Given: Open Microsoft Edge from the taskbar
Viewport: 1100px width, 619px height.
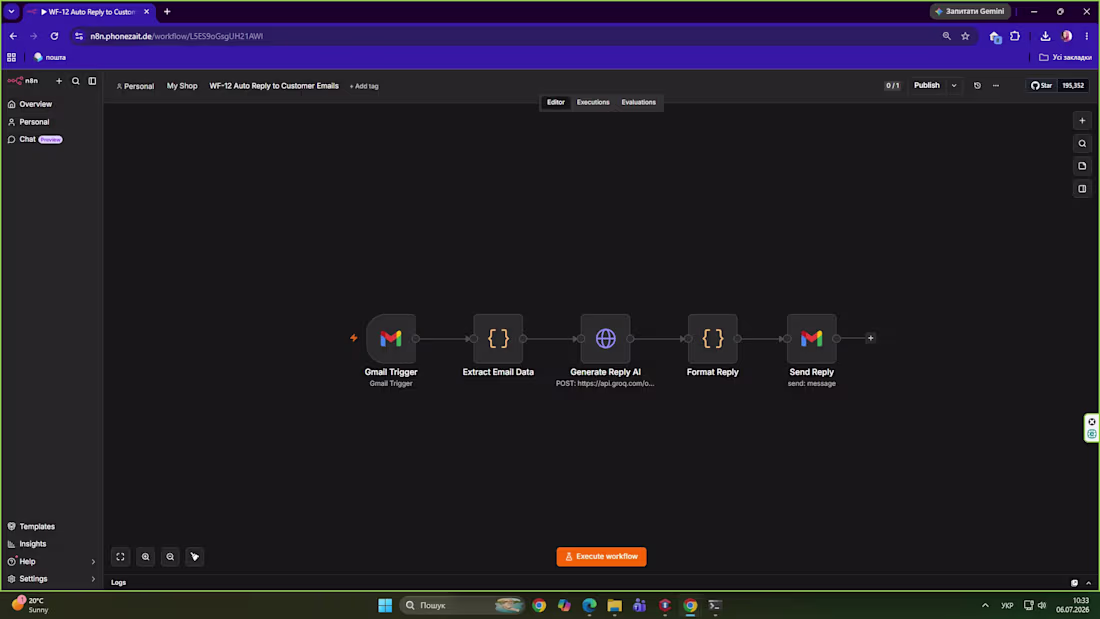Looking at the screenshot, I should pos(589,605).
